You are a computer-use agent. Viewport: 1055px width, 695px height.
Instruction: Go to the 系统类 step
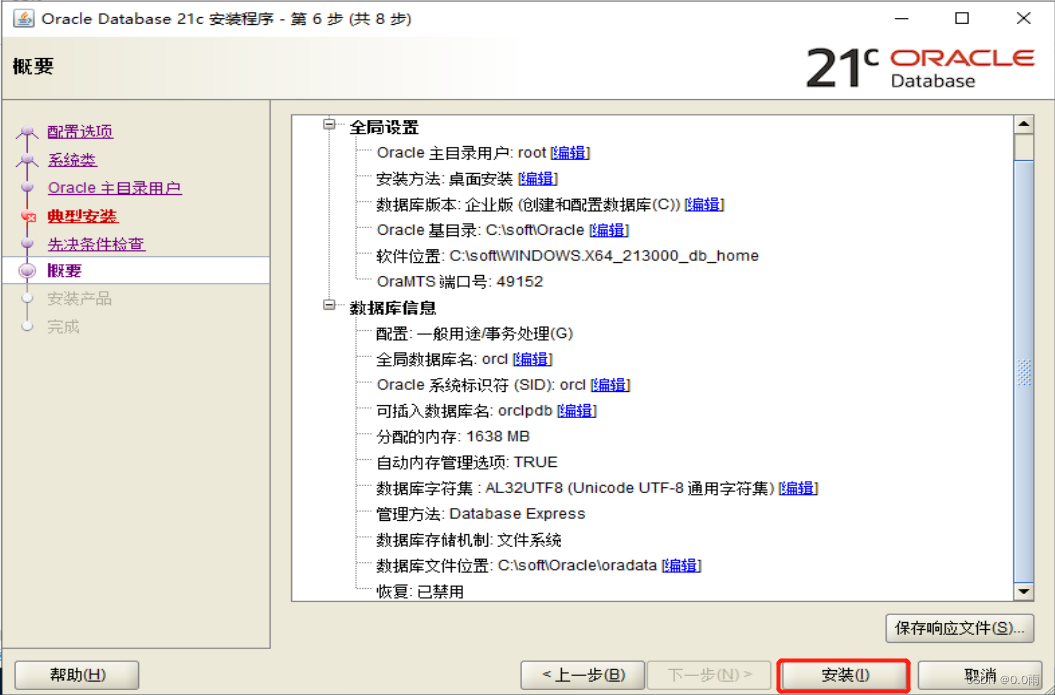[x=72, y=160]
